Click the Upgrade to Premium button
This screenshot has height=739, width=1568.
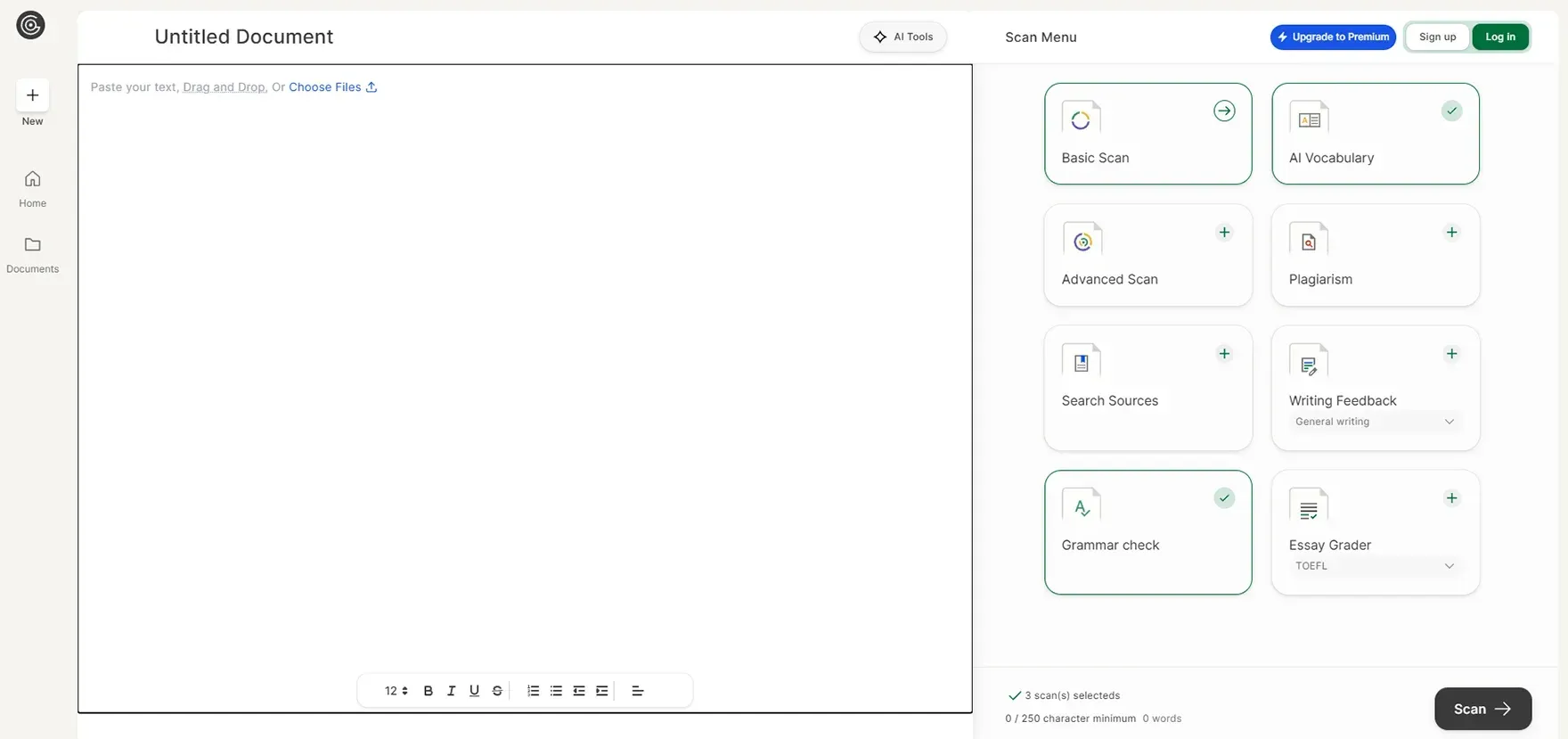[x=1333, y=37]
